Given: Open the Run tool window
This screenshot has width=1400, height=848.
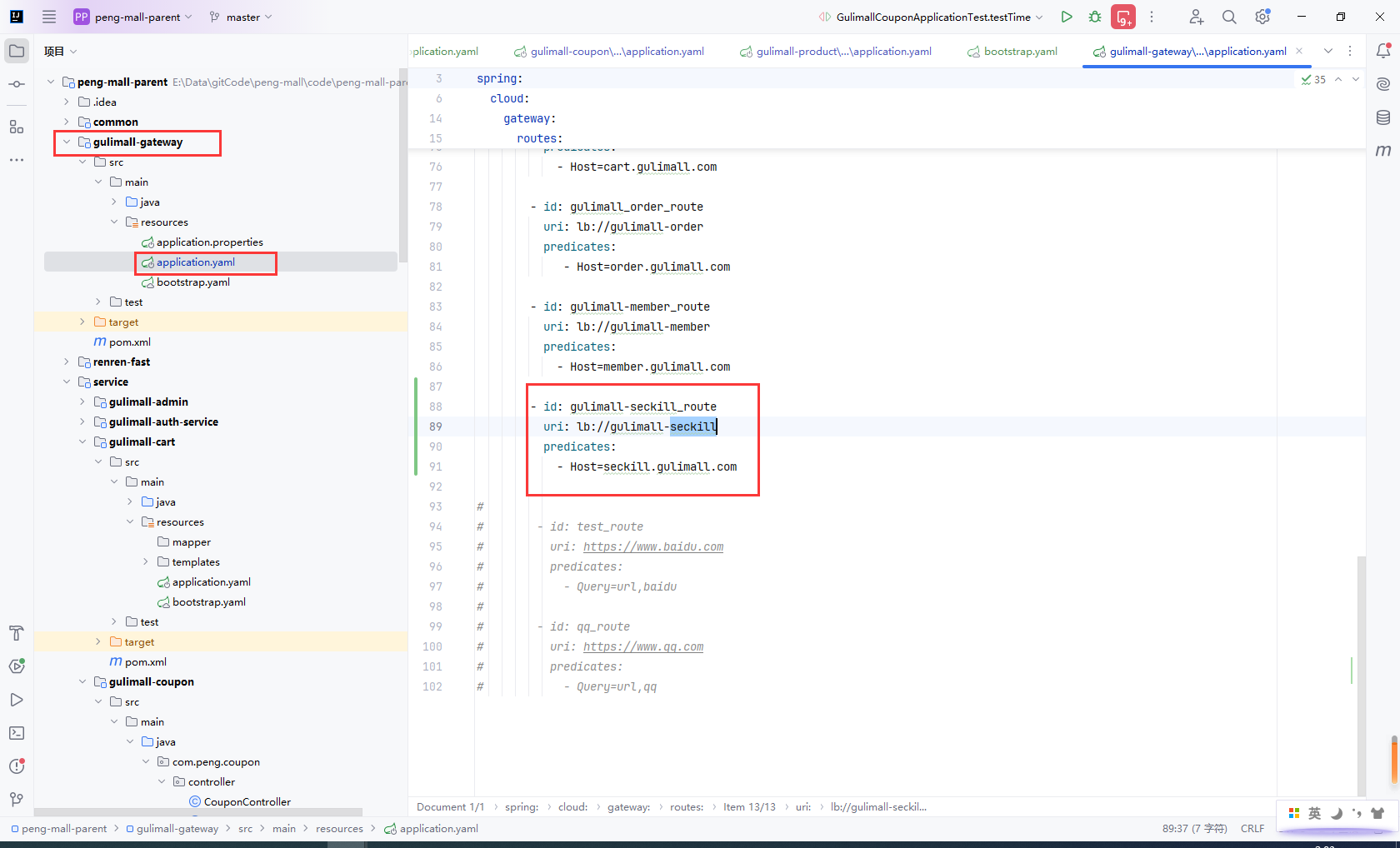Looking at the screenshot, I should (17, 700).
